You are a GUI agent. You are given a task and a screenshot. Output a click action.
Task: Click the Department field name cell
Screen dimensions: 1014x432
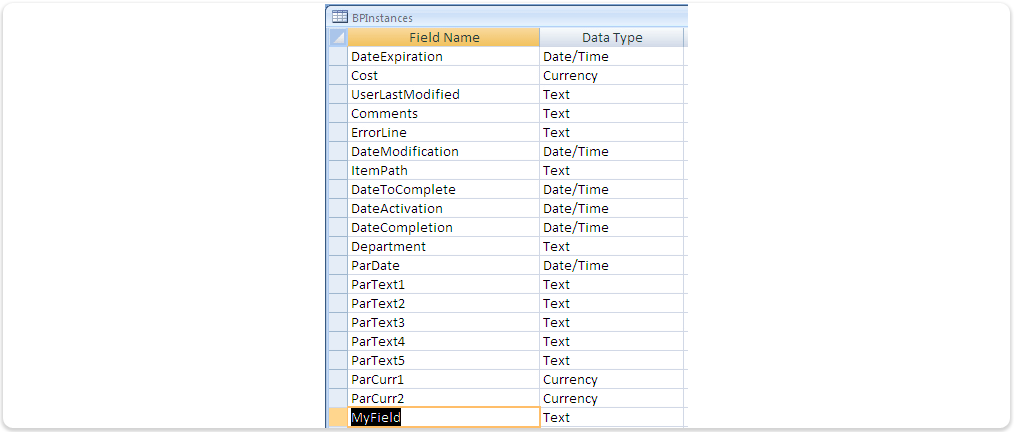[444, 247]
